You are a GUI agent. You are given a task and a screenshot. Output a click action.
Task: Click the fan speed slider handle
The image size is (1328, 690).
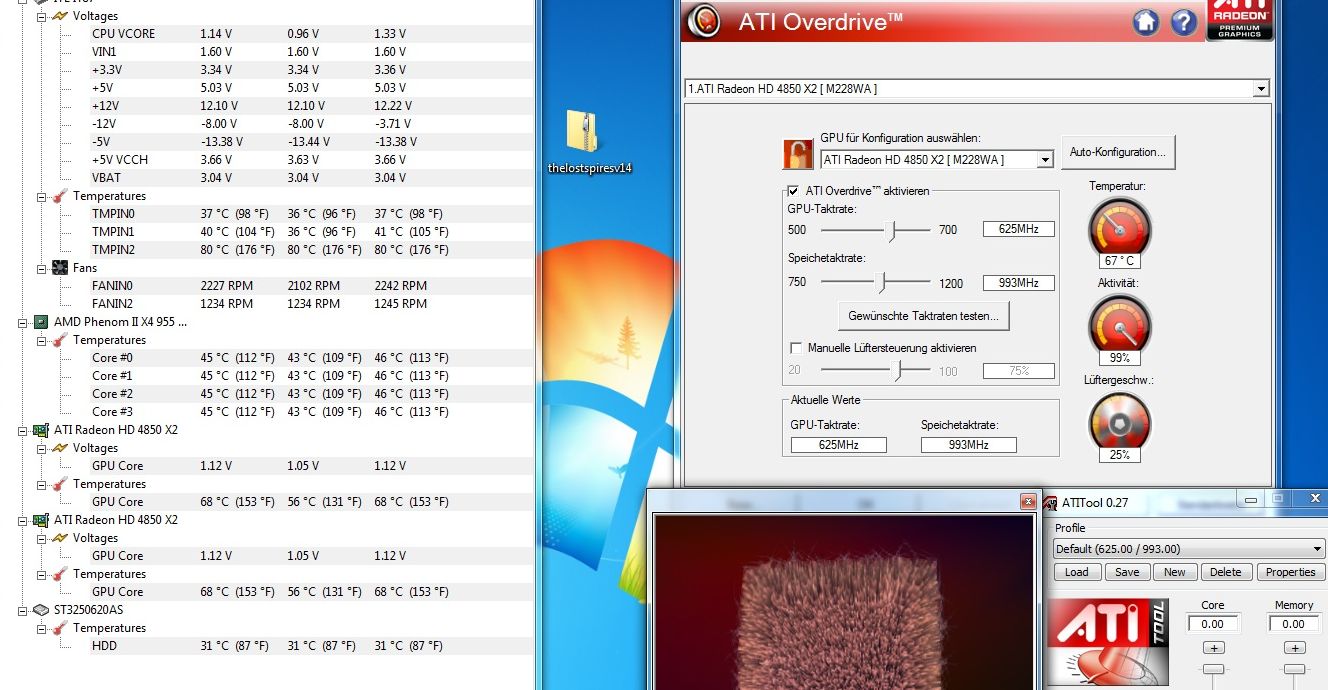(899, 371)
